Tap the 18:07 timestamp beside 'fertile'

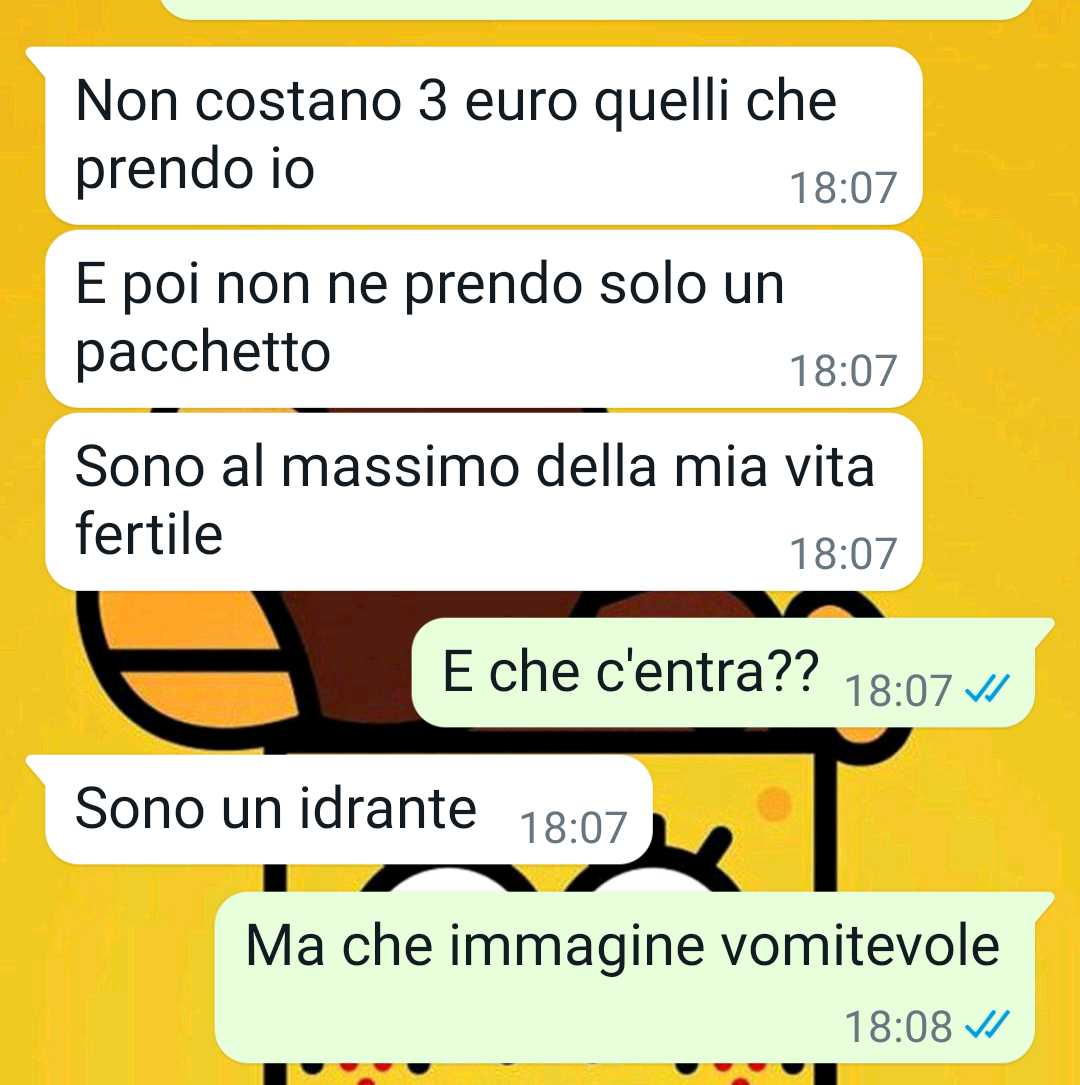click(x=843, y=554)
